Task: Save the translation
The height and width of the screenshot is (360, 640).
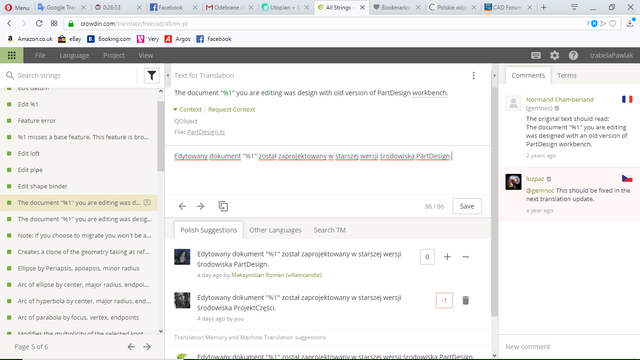Action: [467, 207]
